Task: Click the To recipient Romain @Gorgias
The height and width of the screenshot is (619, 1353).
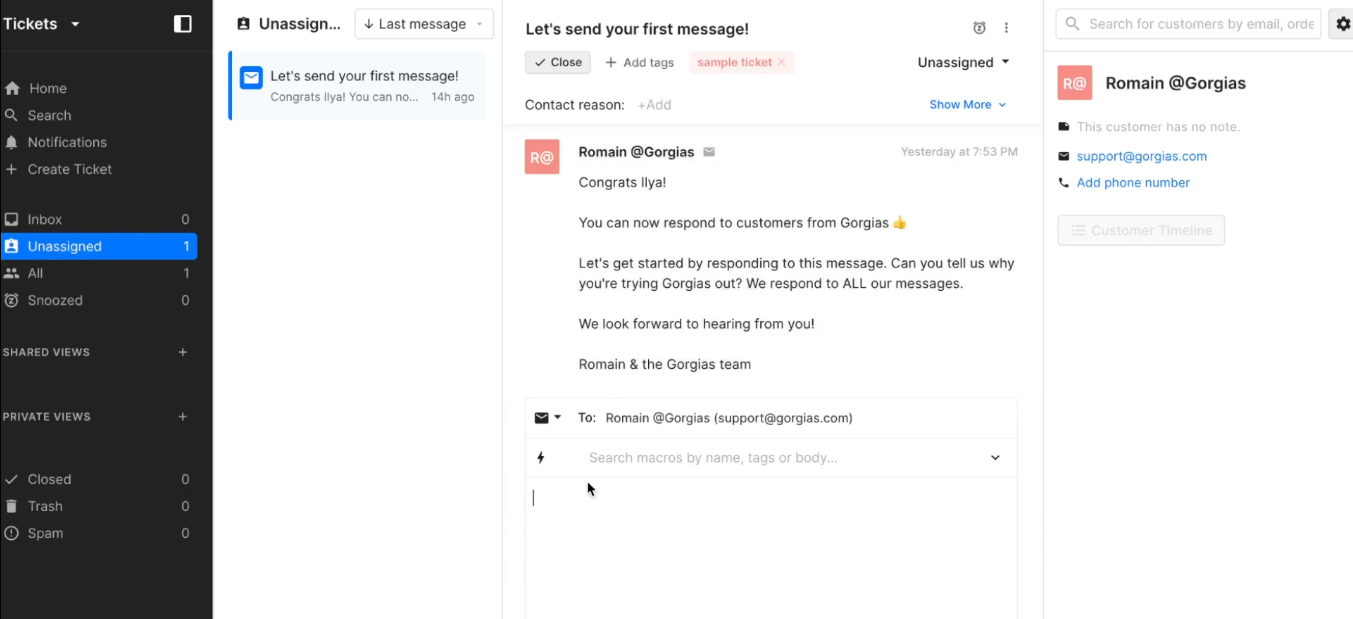Action: 729,418
